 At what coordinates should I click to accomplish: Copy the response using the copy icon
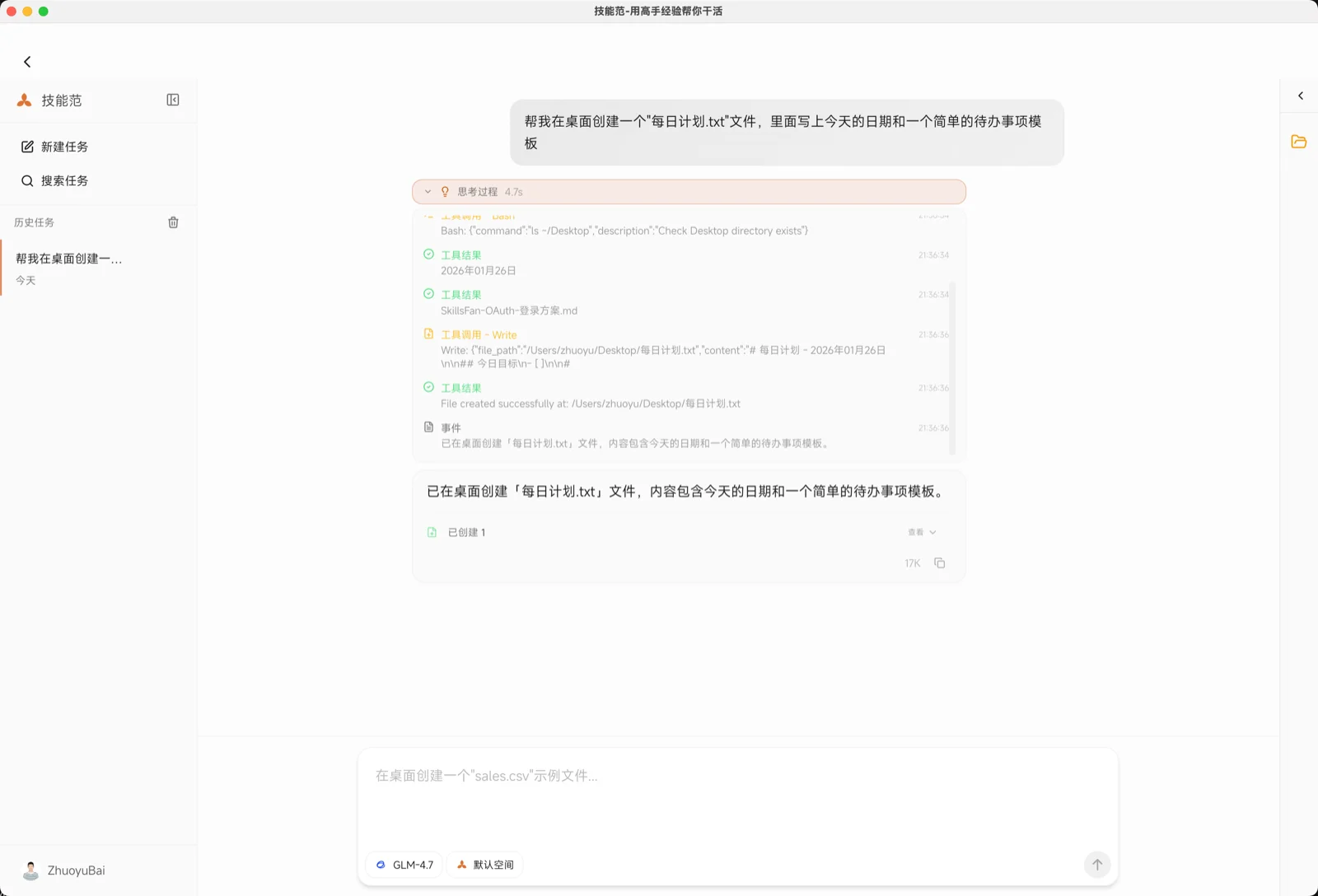941,562
